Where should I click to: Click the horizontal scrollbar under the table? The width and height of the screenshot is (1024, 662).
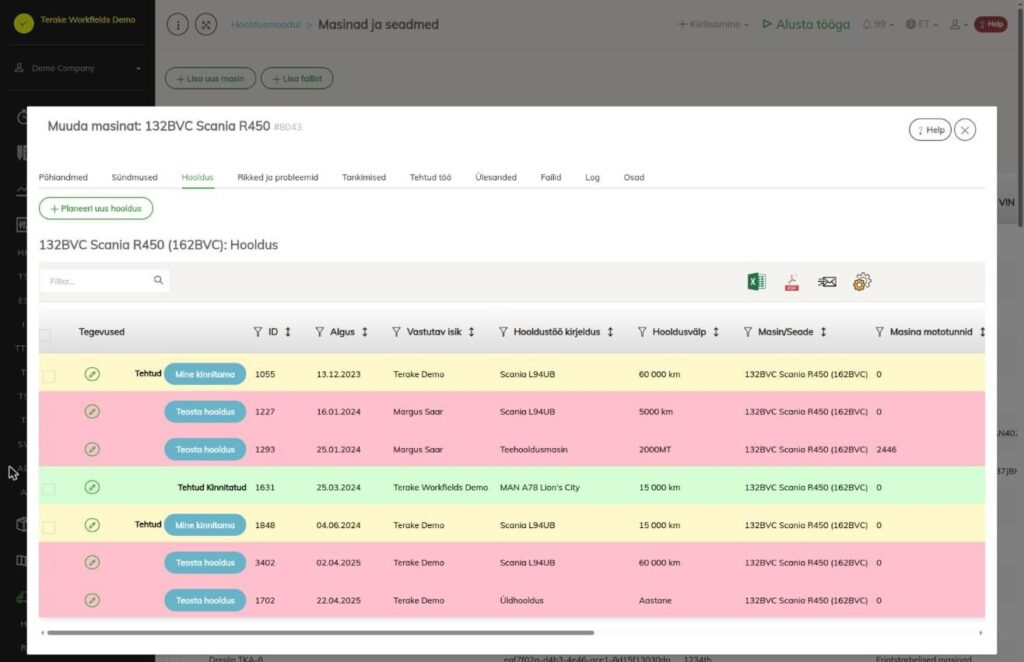pos(321,633)
